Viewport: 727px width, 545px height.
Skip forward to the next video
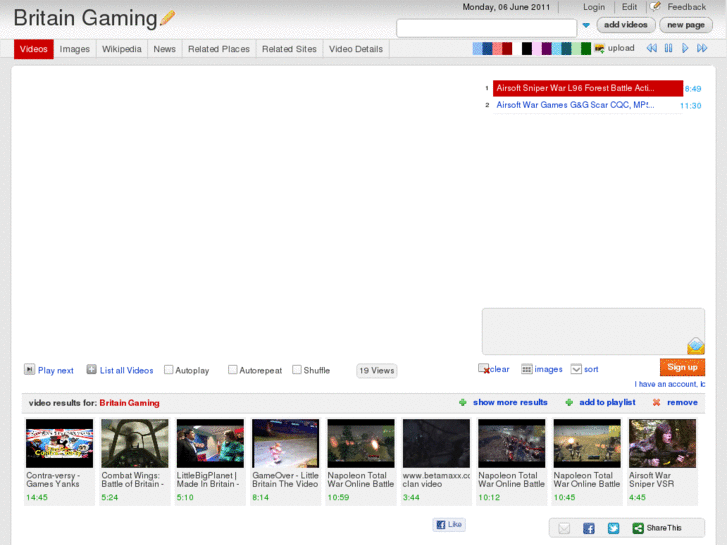(702, 48)
